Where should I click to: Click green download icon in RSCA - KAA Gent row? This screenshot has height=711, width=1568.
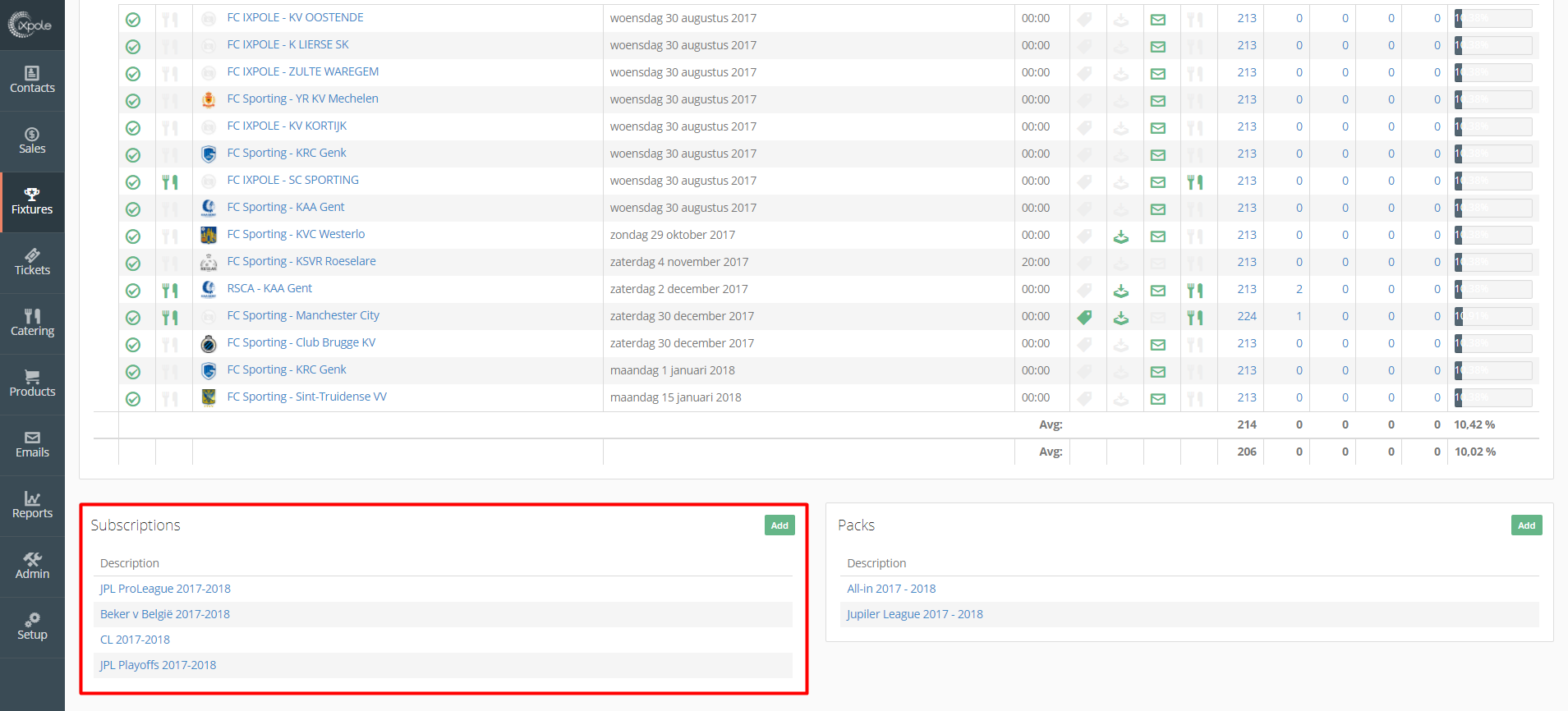coord(1121,291)
